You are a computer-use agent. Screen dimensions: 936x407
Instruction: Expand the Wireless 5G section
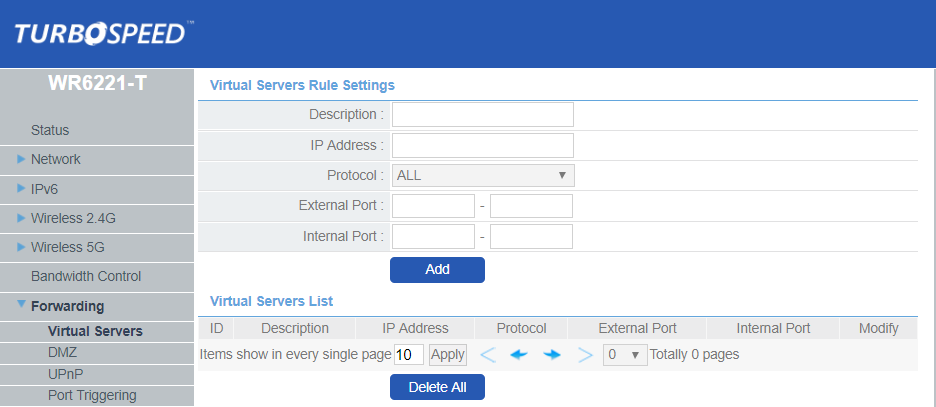coord(67,247)
